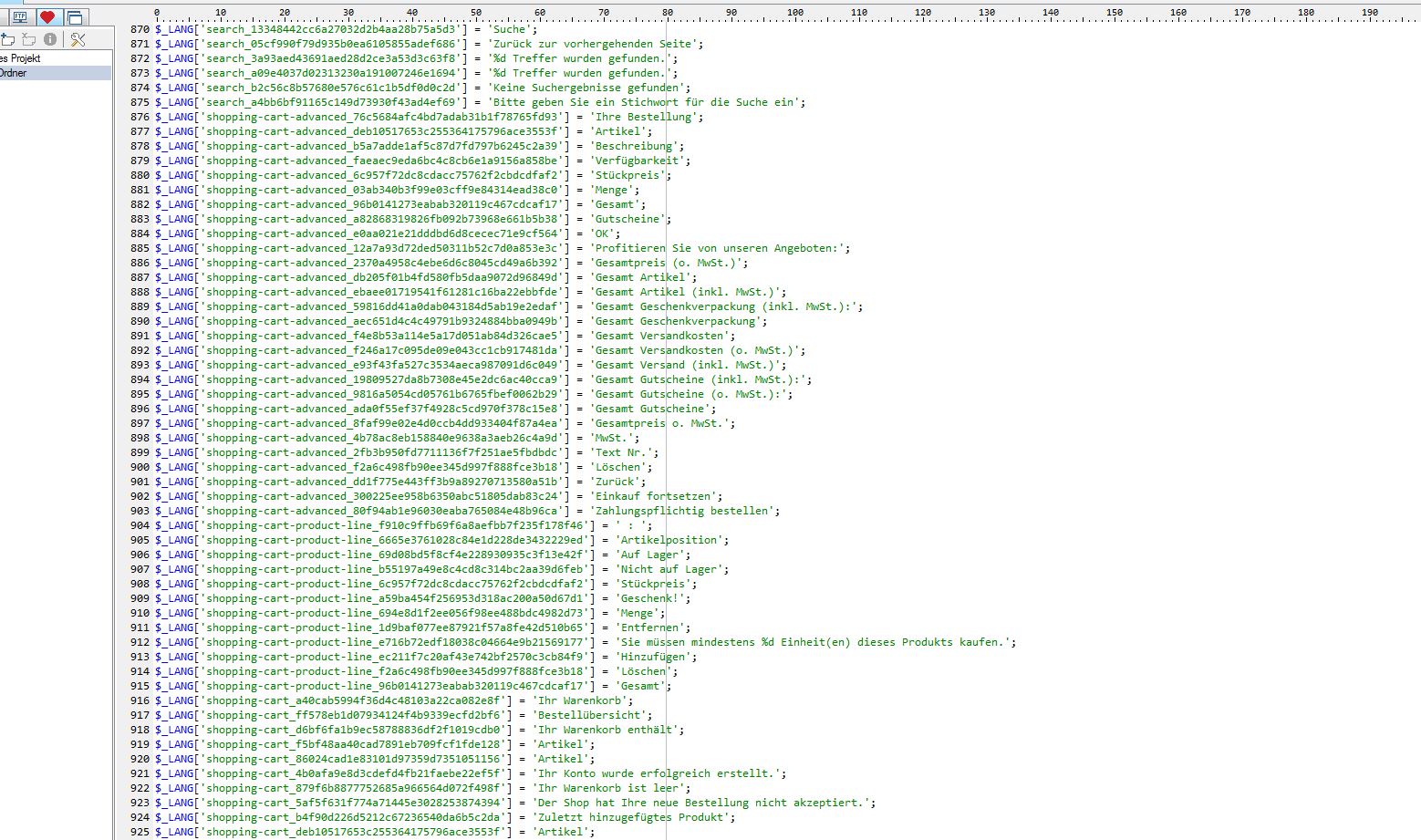The width and height of the screenshot is (1421, 840).
Task: Click 'Profitieren Sie von unseren Angeboten:' string
Action: [x=717, y=248]
